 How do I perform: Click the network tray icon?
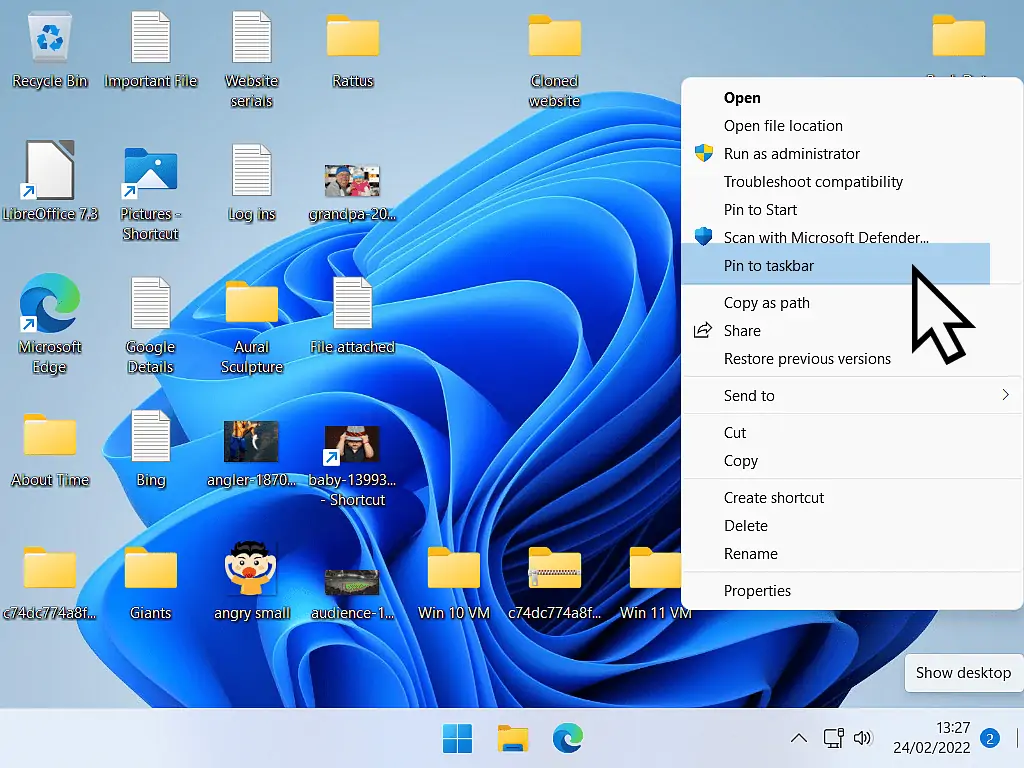pos(833,739)
